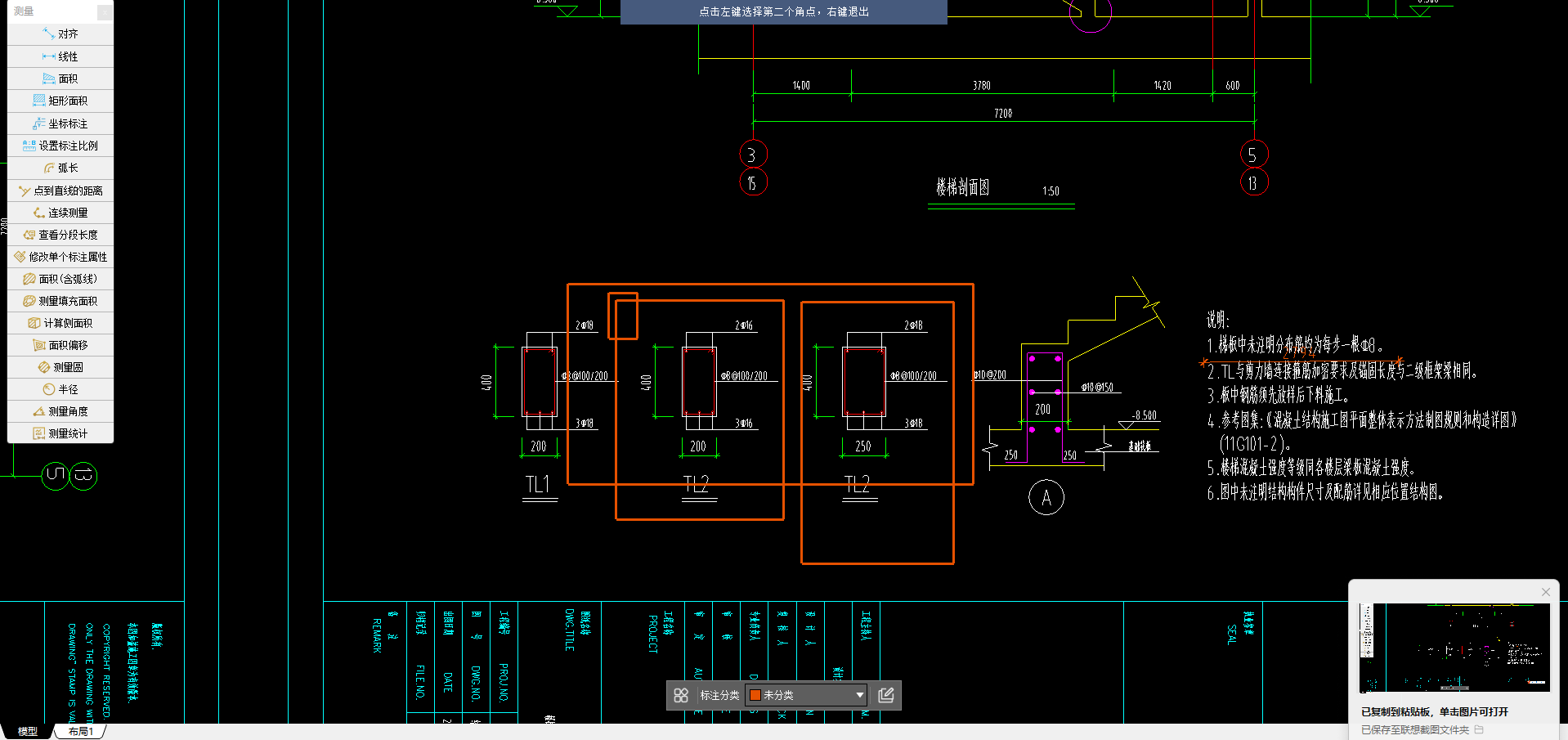Select the 线性 linear measure tool
Screen dimensions: 1568x740
60,56
